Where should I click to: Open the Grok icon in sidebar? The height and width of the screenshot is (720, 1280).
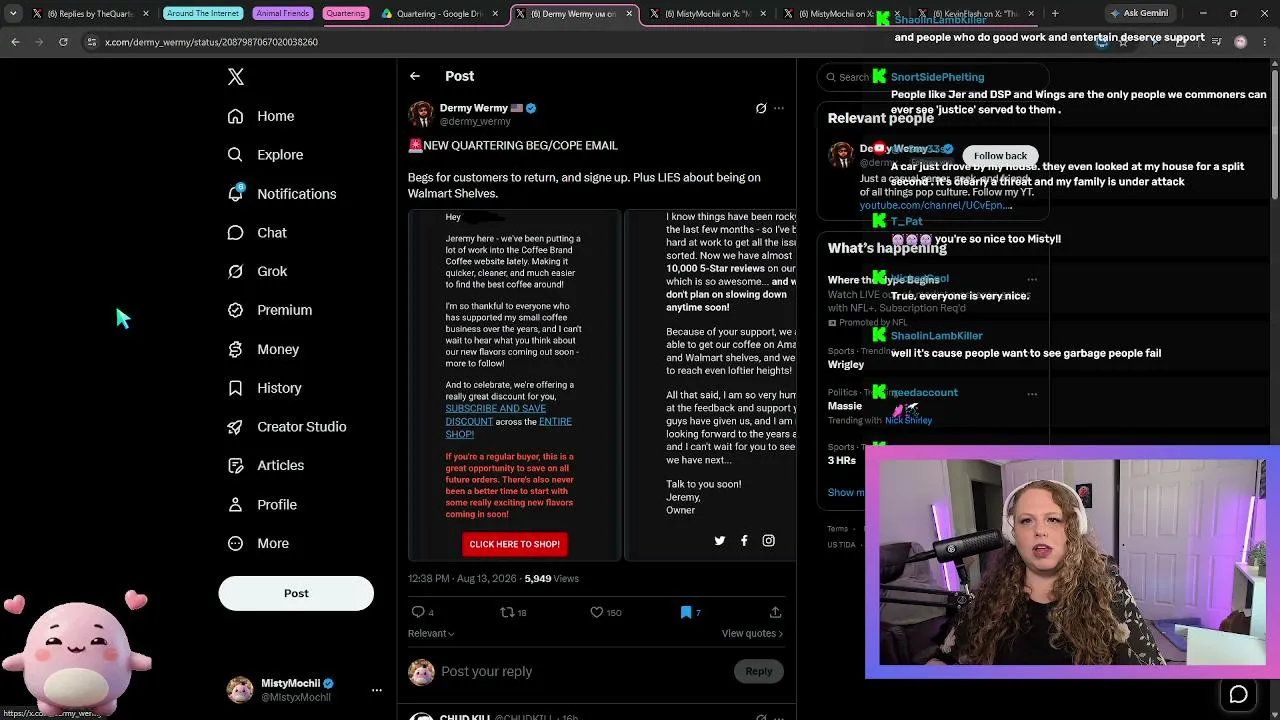pos(235,271)
